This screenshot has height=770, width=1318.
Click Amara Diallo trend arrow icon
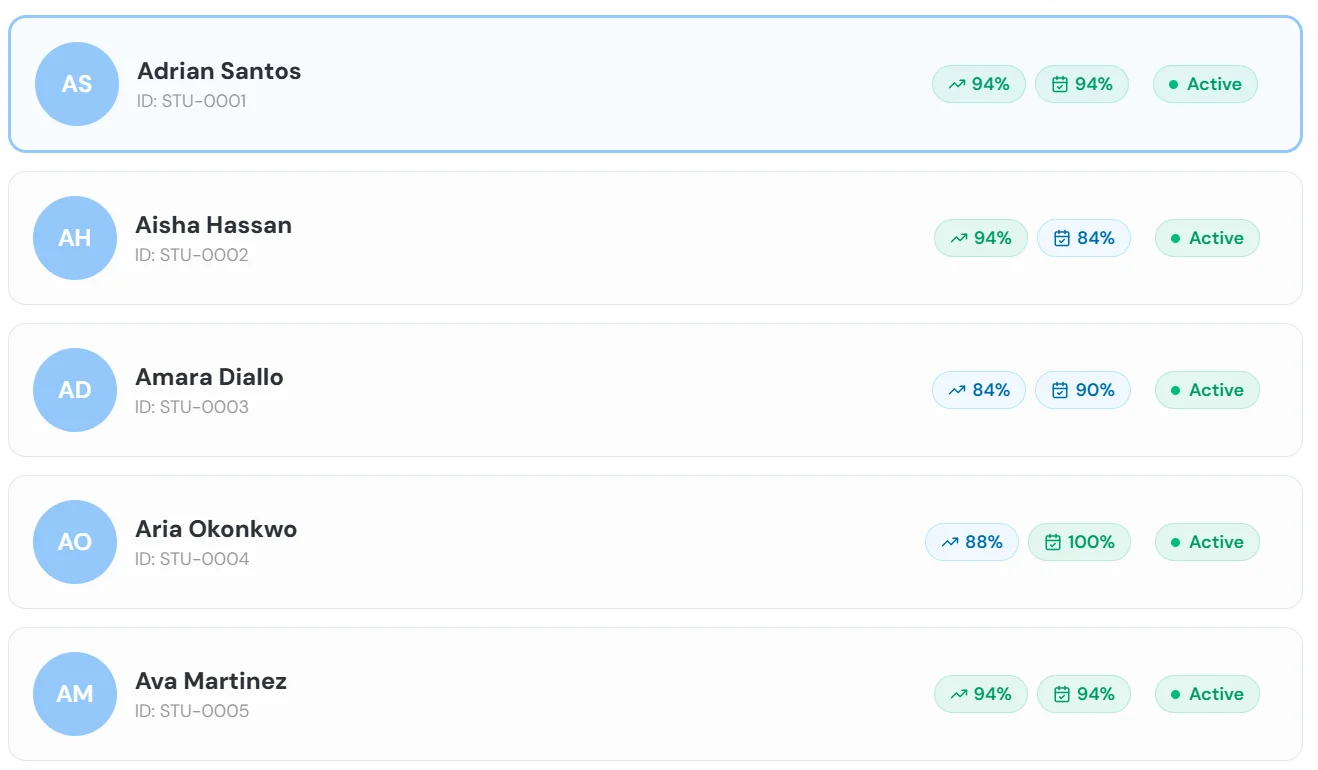tap(957, 391)
